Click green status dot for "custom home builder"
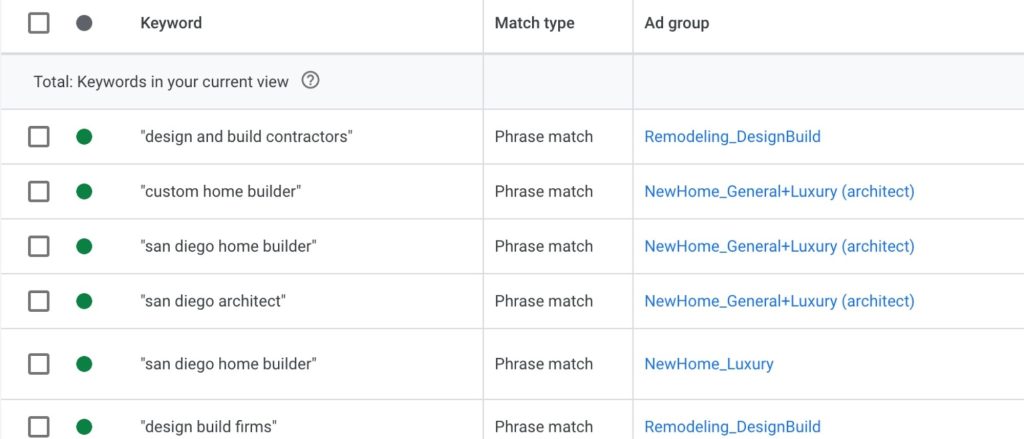 click(x=84, y=191)
